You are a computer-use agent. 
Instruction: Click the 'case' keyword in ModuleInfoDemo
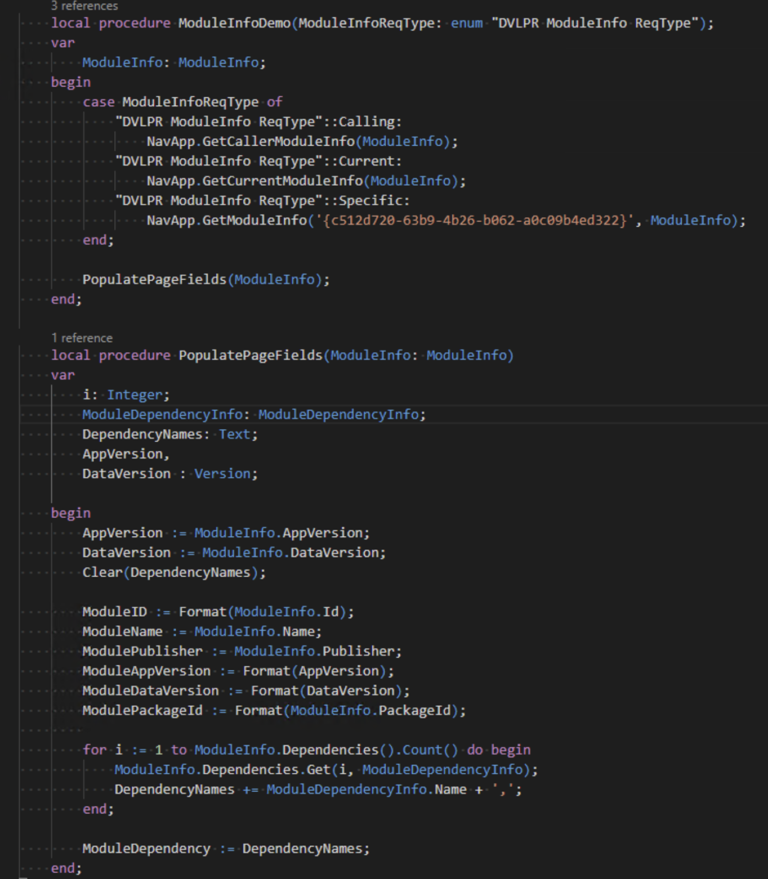(x=99, y=102)
